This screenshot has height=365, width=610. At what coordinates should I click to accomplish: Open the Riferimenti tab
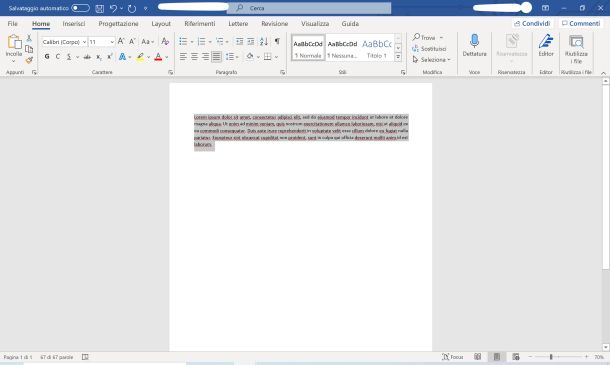(x=200, y=24)
